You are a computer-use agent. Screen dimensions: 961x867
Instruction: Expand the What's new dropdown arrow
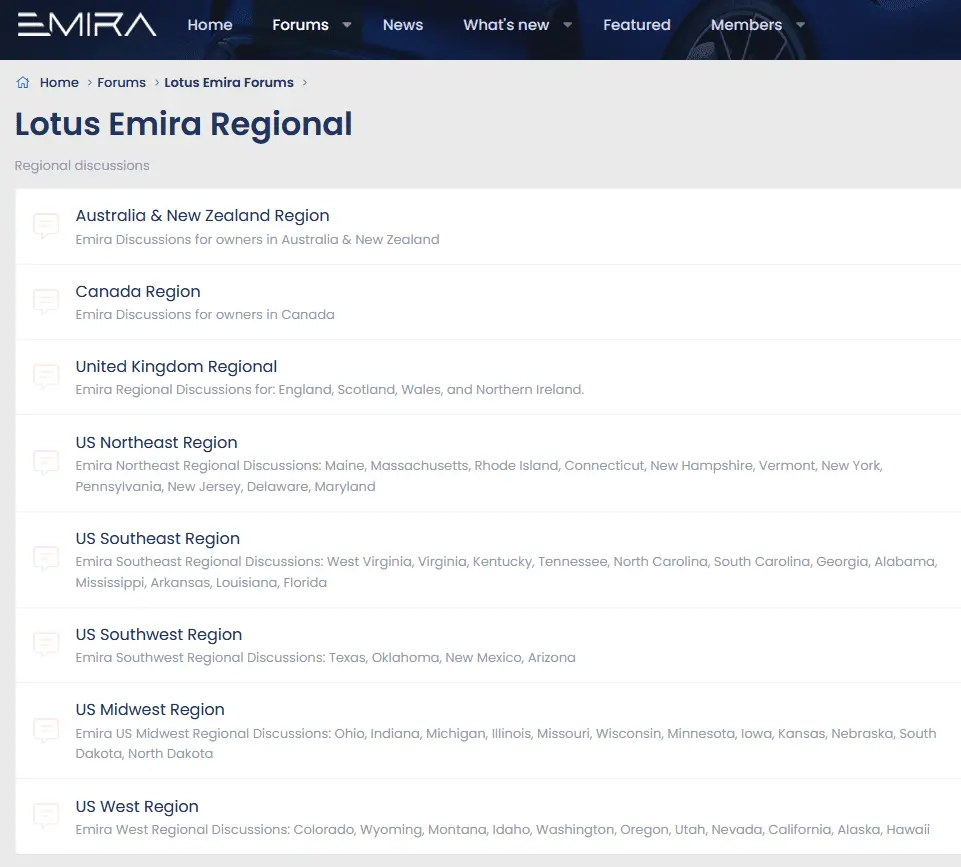click(x=567, y=25)
